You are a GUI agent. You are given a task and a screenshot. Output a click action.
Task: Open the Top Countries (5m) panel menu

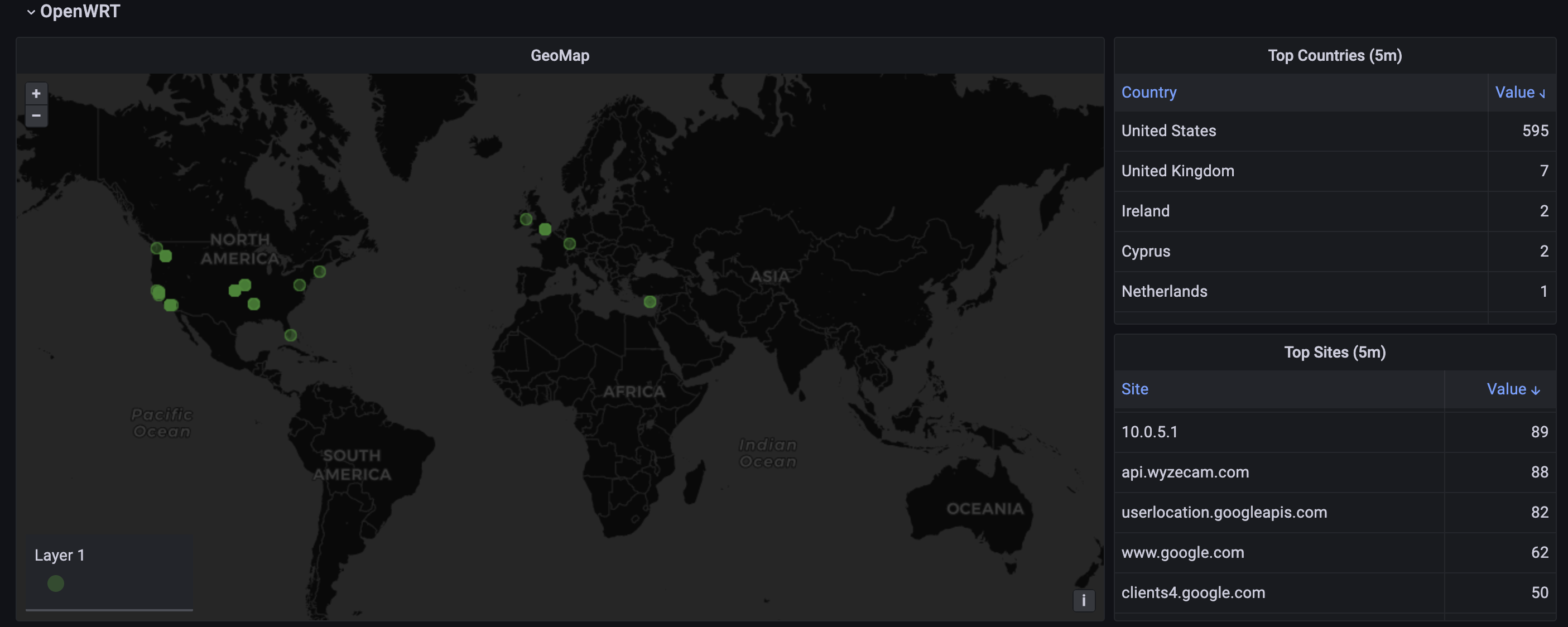point(1334,55)
